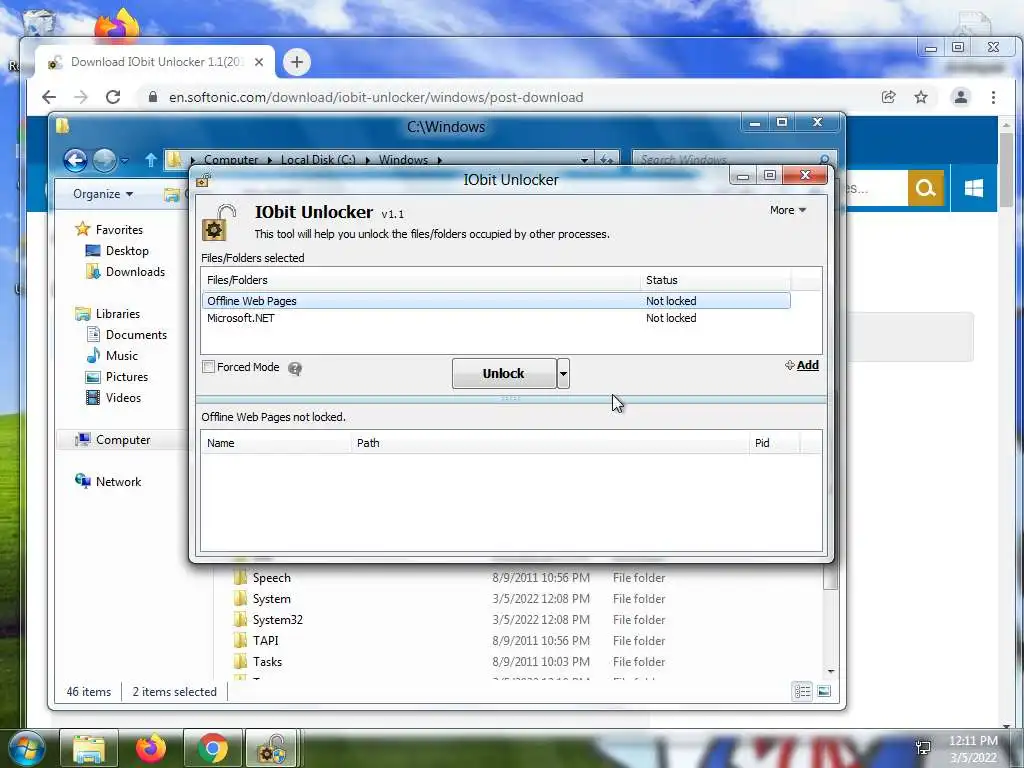Viewport: 1024px width, 768px height.
Task: Open a new Chrome tab
Action: point(296,62)
